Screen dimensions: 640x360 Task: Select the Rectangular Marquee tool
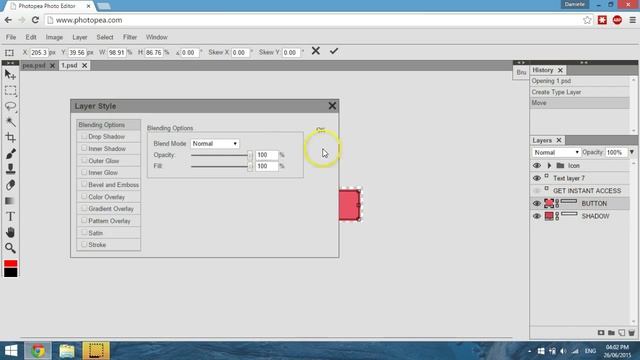click(x=10, y=91)
